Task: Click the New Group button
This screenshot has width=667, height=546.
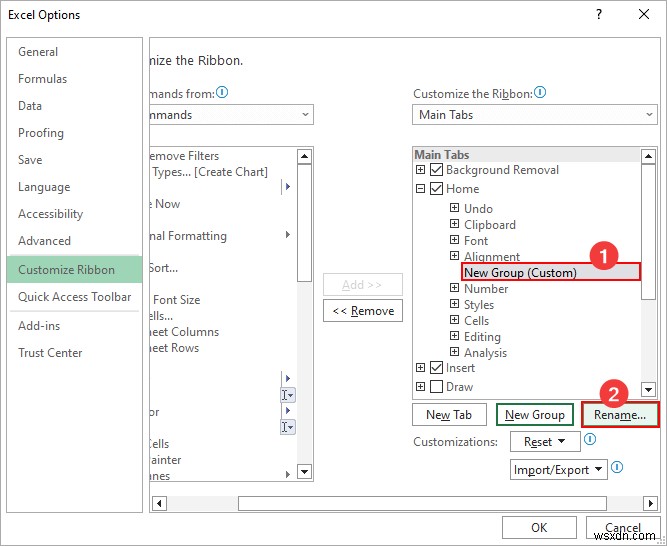Action: click(535, 415)
